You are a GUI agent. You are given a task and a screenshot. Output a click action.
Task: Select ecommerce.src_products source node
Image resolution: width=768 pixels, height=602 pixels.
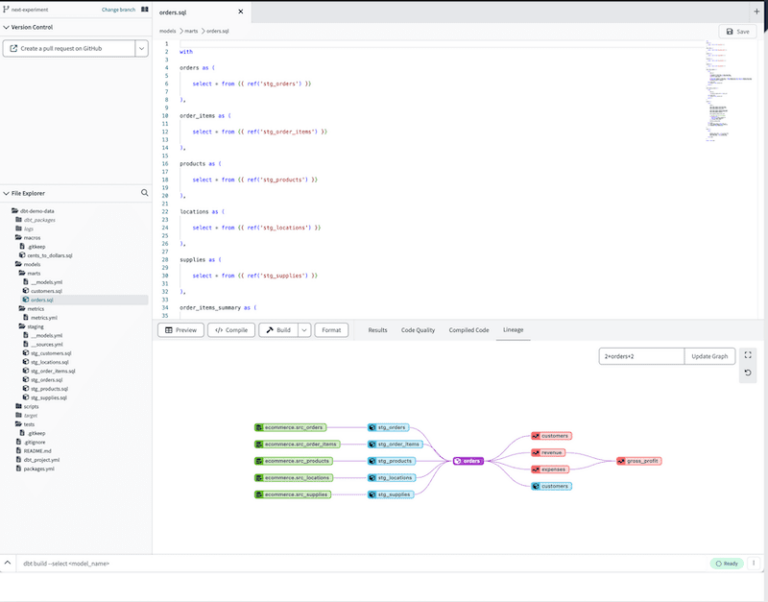click(294, 461)
